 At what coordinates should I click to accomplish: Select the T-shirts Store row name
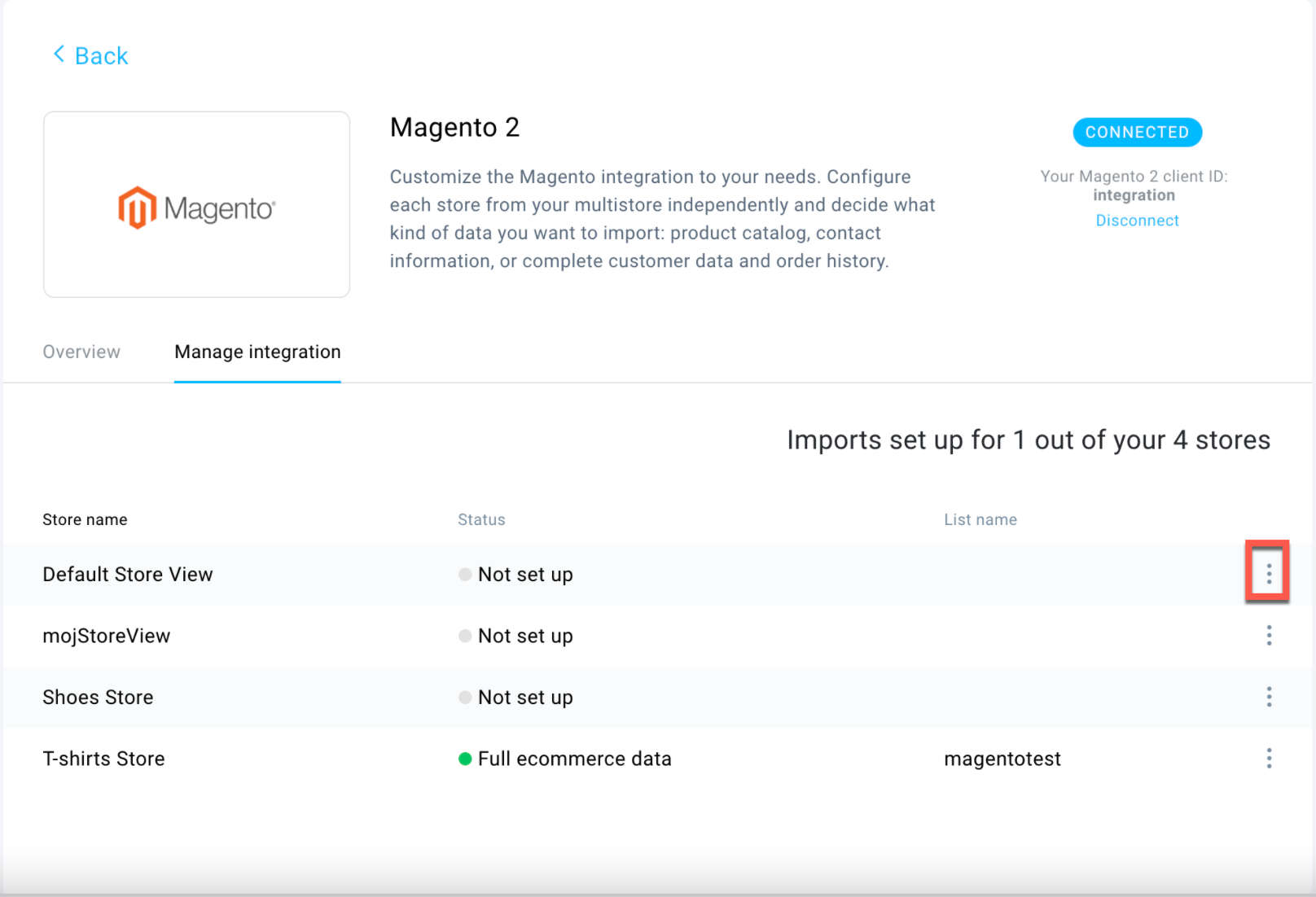click(x=103, y=759)
